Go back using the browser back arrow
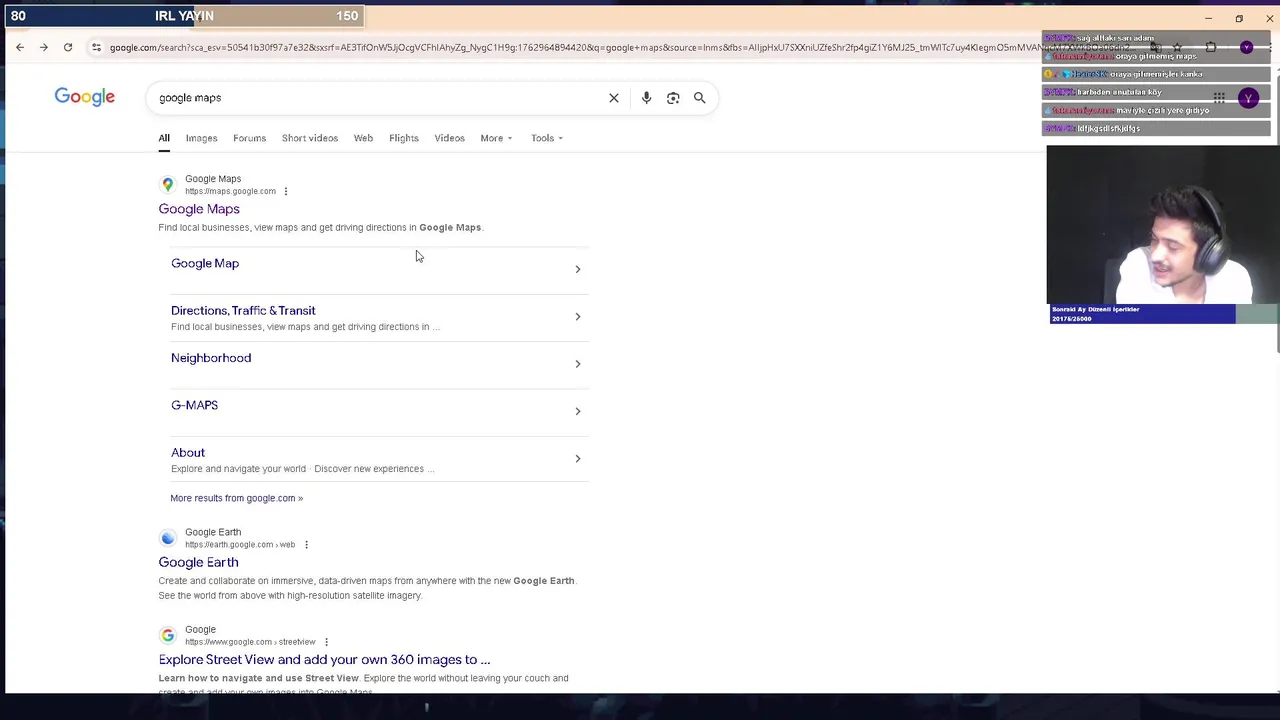The width and height of the screenshot is (1280, 720). point(20,47)
